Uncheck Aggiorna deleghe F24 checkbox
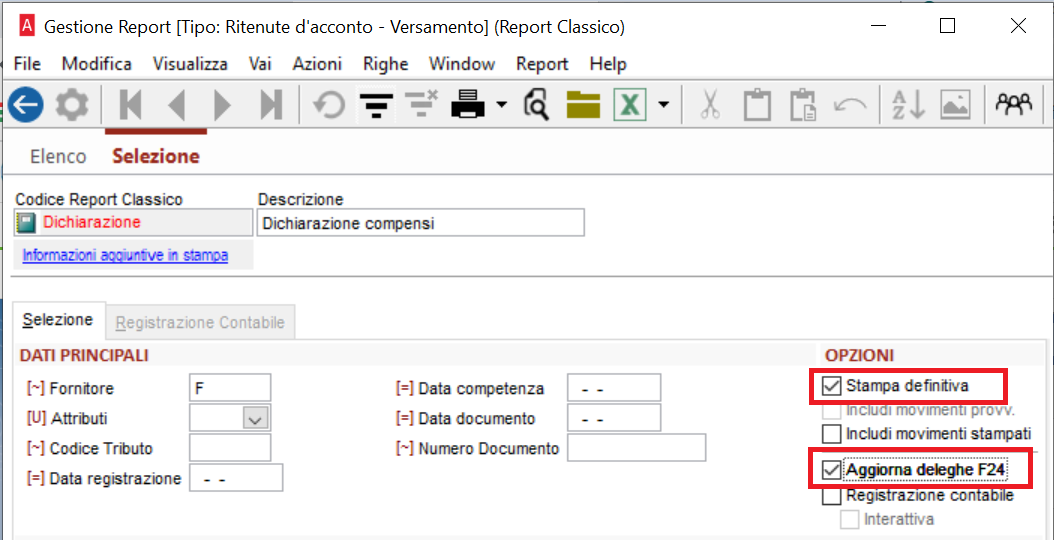 (832, 471)
